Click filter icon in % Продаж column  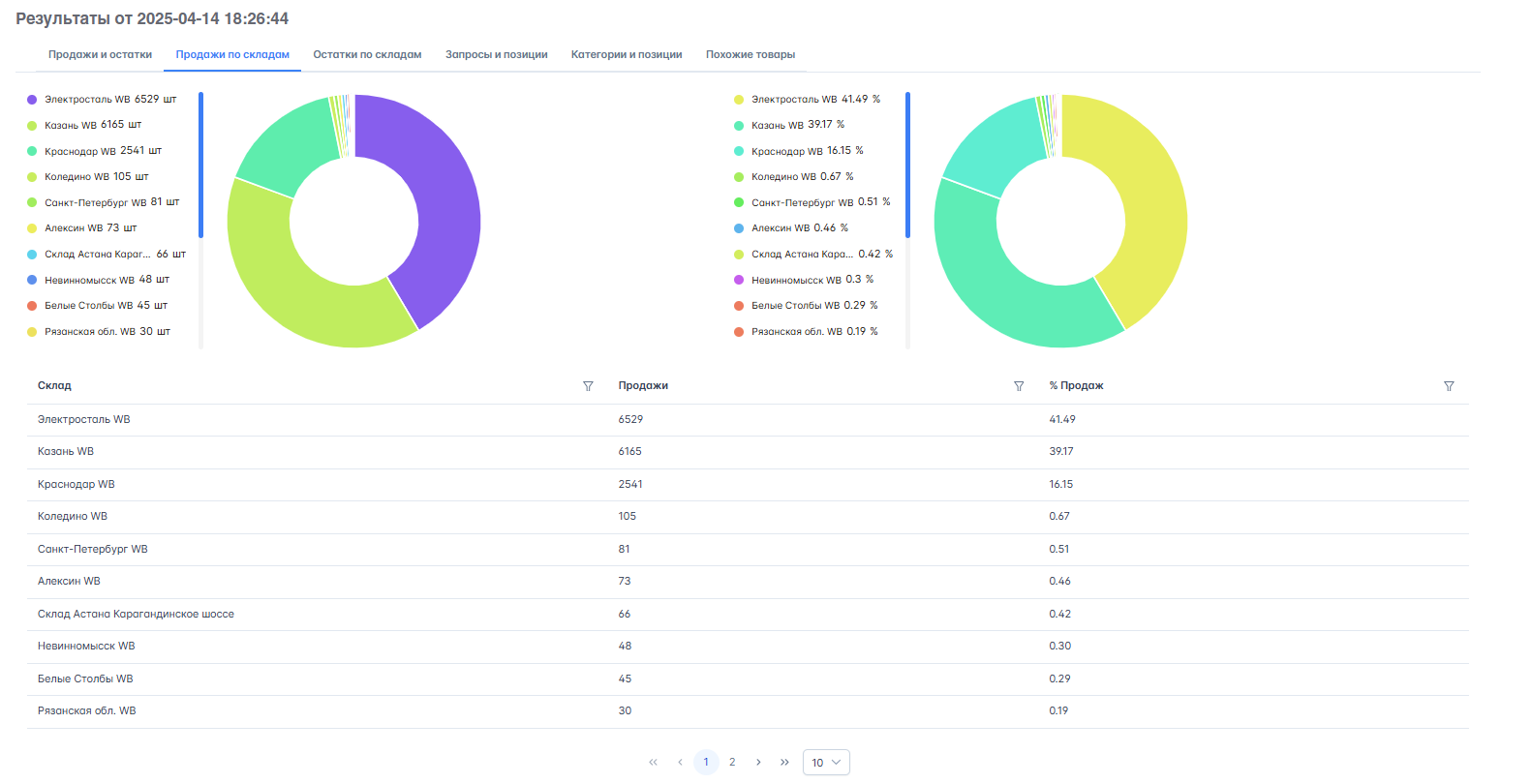tap(1449, 386)
